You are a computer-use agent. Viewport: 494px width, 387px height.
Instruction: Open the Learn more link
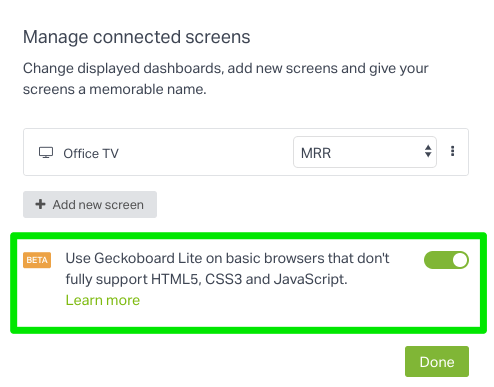pos(103,300)
